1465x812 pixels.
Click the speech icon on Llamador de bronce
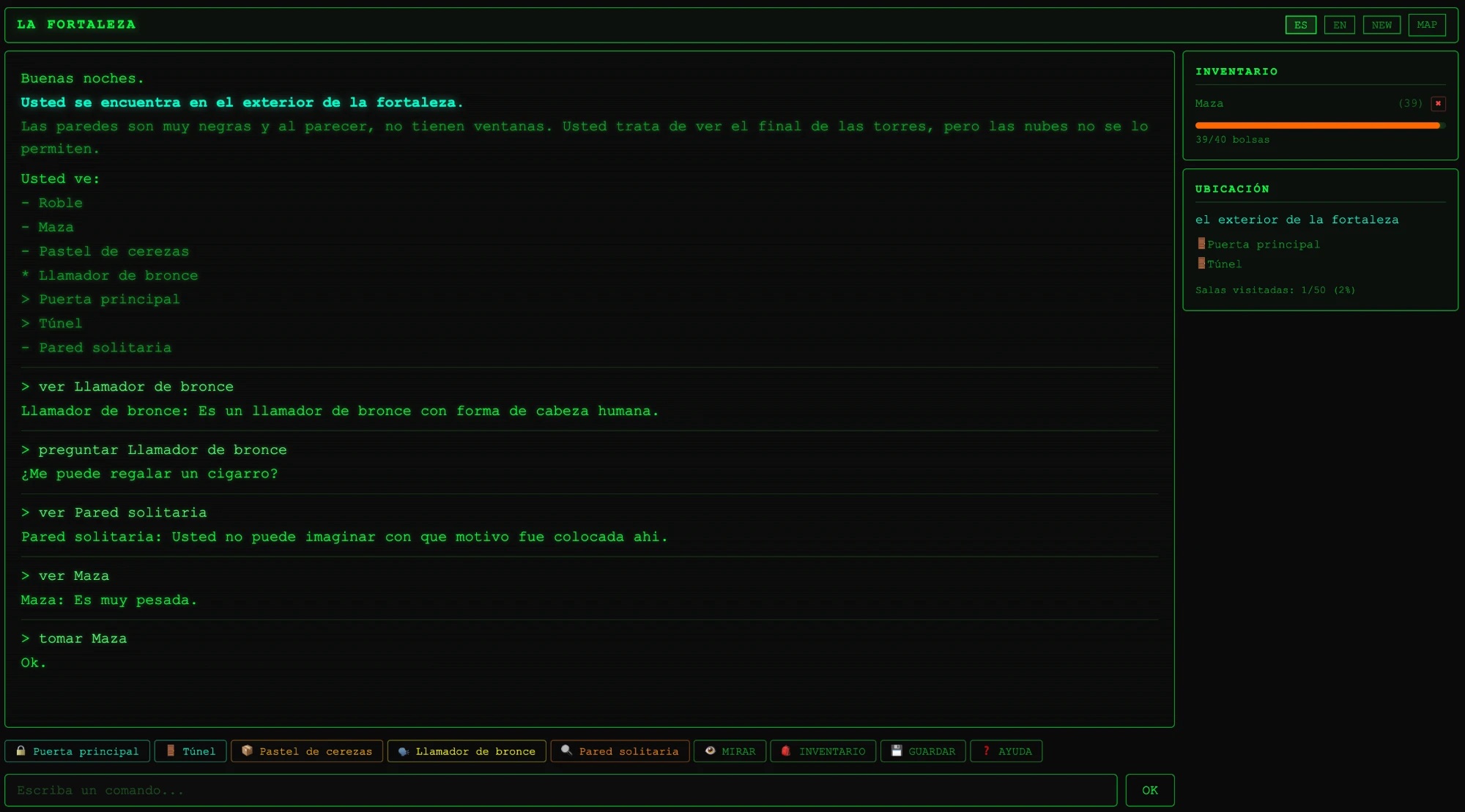[404, 751]
